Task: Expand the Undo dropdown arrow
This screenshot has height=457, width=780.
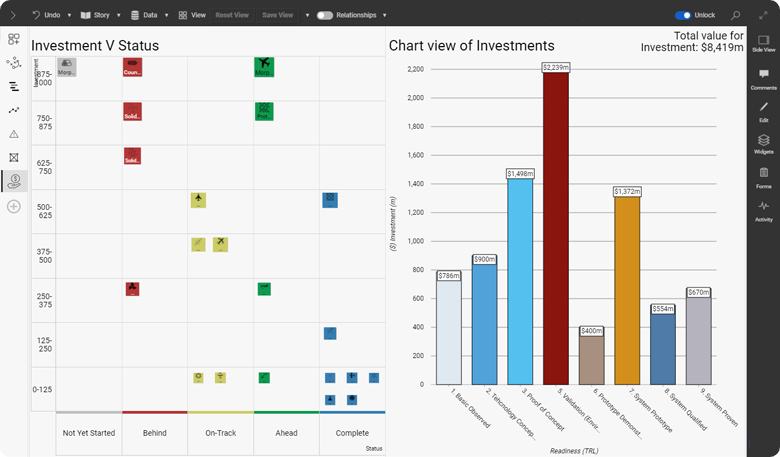Action: coord(69,16)
